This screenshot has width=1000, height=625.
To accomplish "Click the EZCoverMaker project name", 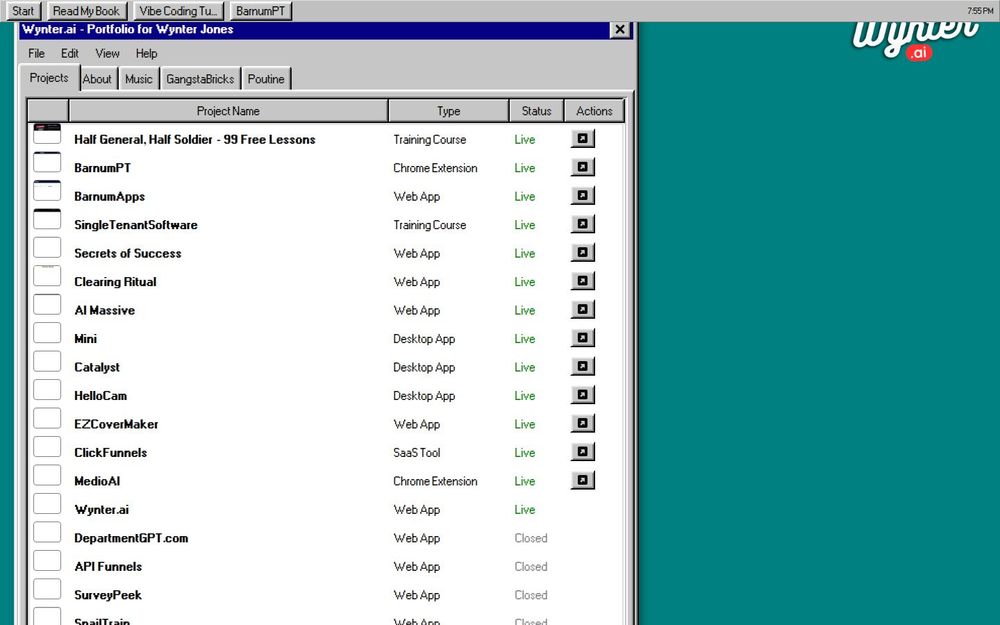I will pos(116,424).
